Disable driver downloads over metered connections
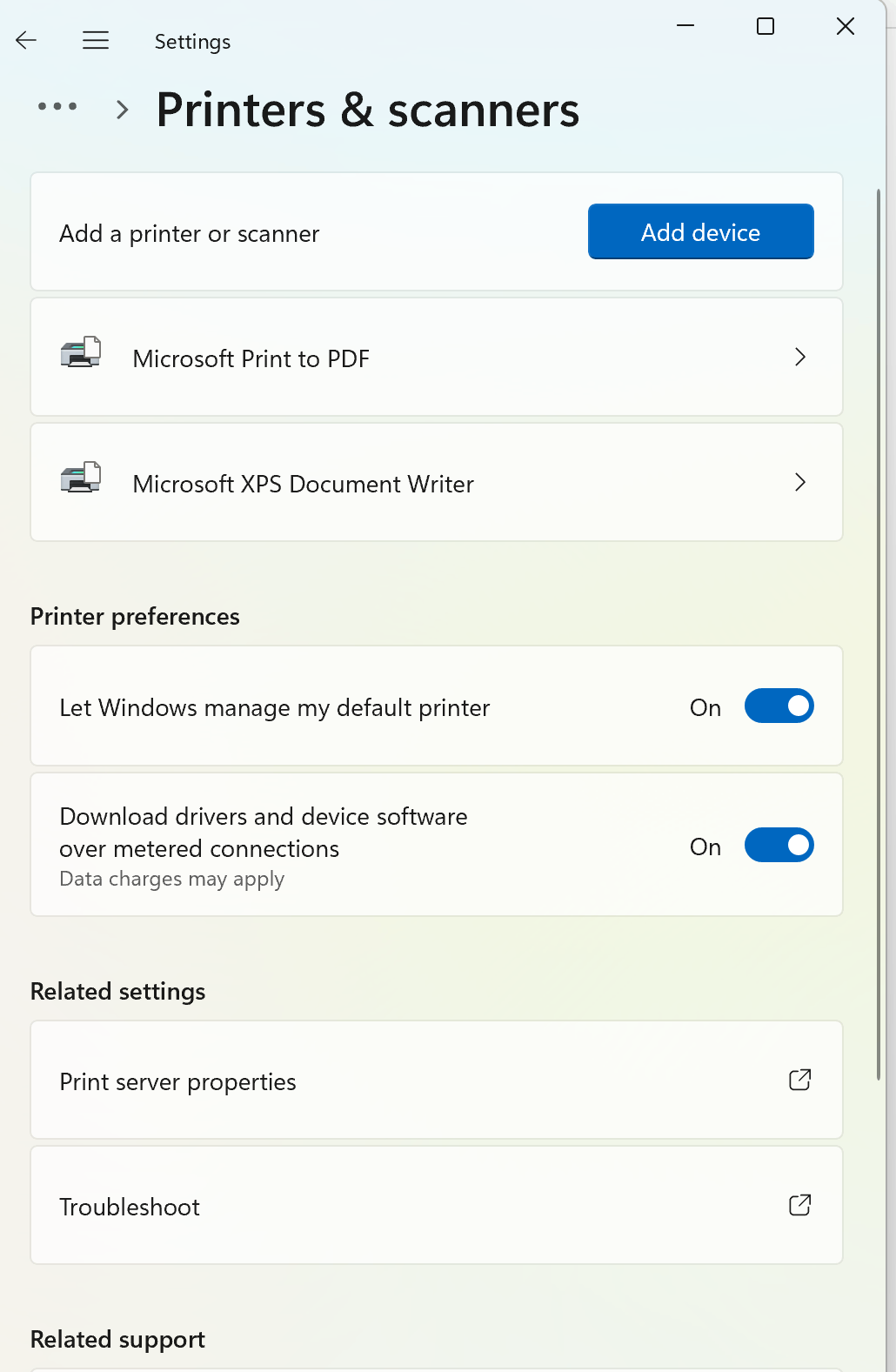Viewport: 896px width, 1372px height. 779,845
